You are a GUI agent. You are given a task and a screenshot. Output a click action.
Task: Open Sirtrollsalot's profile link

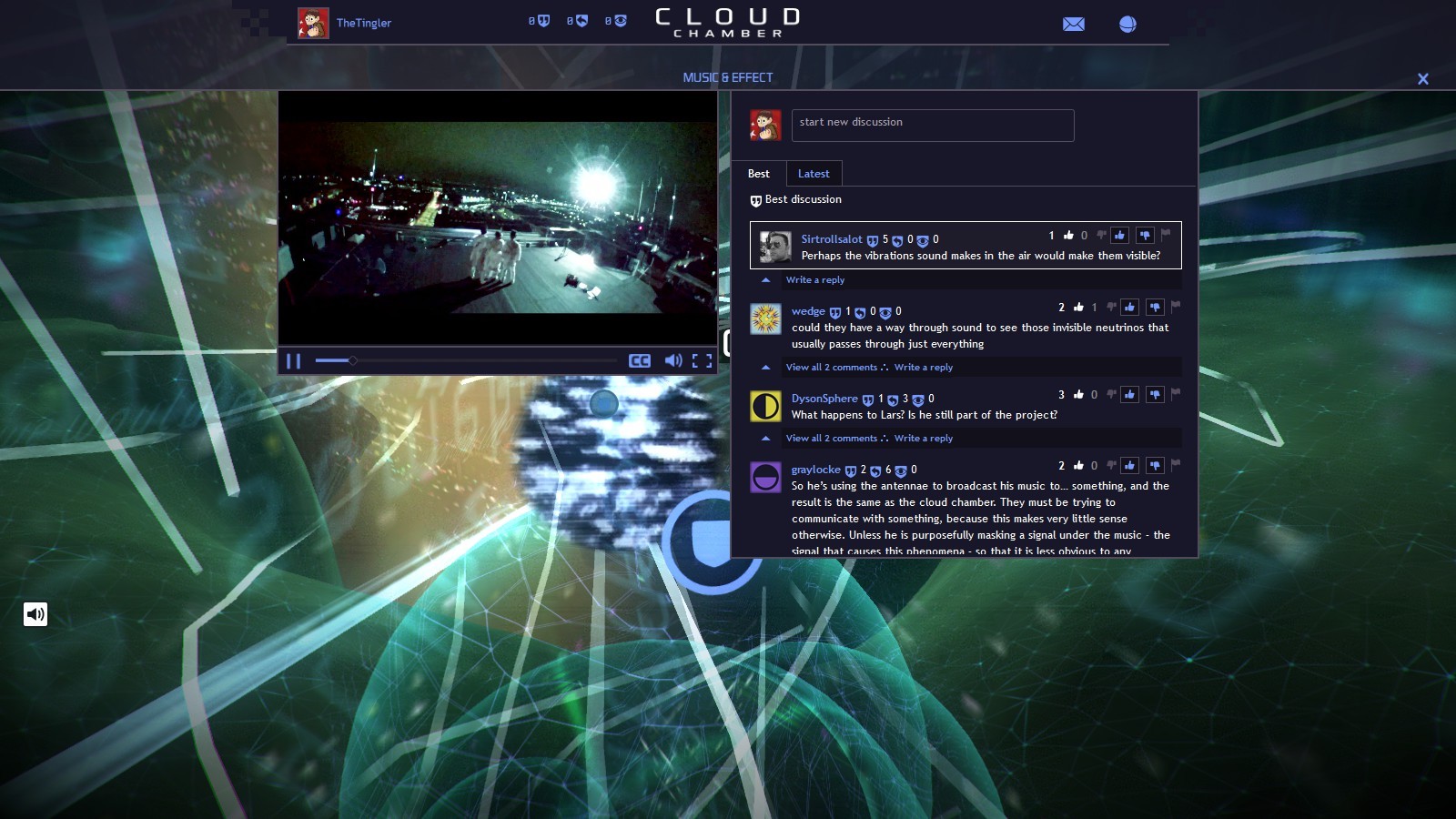click(x=832, y=239)
